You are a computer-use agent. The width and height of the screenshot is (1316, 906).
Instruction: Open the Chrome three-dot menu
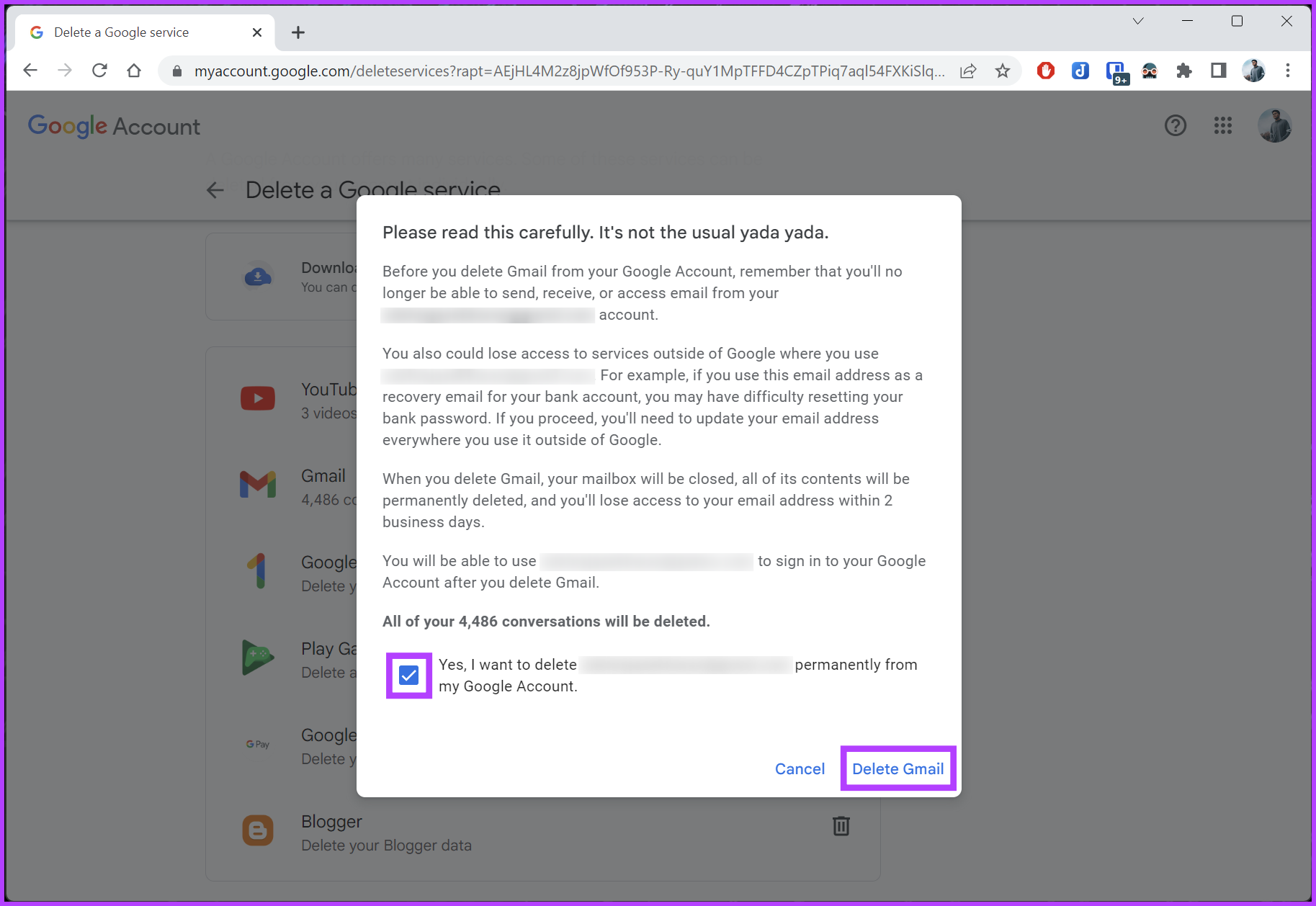point(1288,71)
